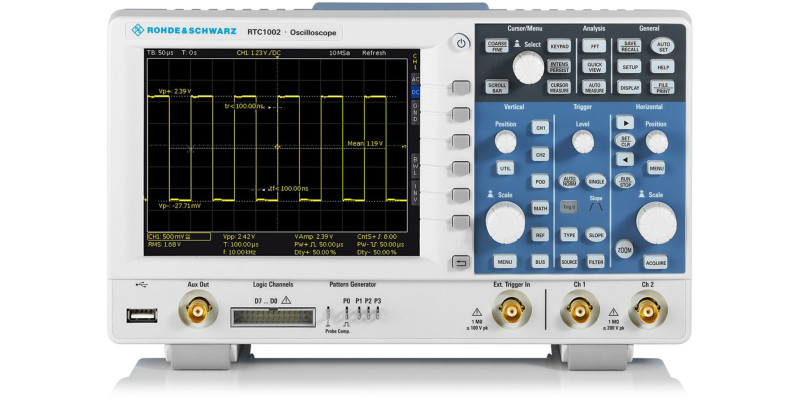This screenshot has height=400, width=800.
Task: Adjust the Horizontal Position knob
Action: pos(656,141)
